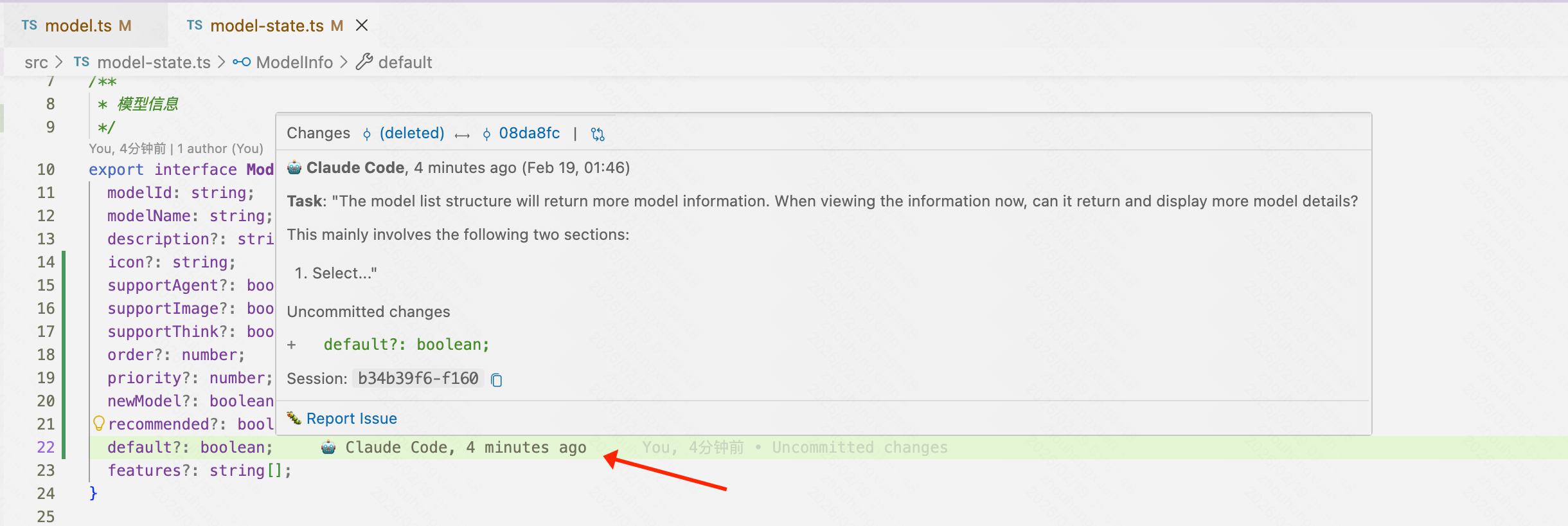Click the '模型信息' comment on line 8
This screenshot has width=1568, height=526.
pos(147,104)
